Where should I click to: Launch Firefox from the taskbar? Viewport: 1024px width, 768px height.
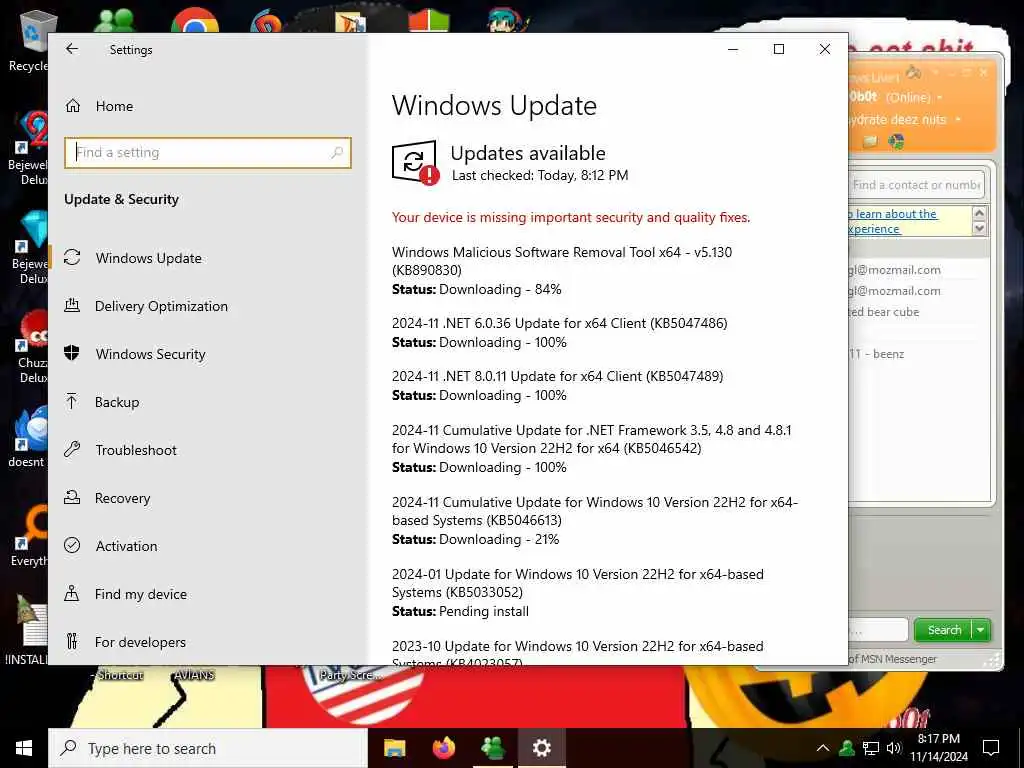pos(444,748)
